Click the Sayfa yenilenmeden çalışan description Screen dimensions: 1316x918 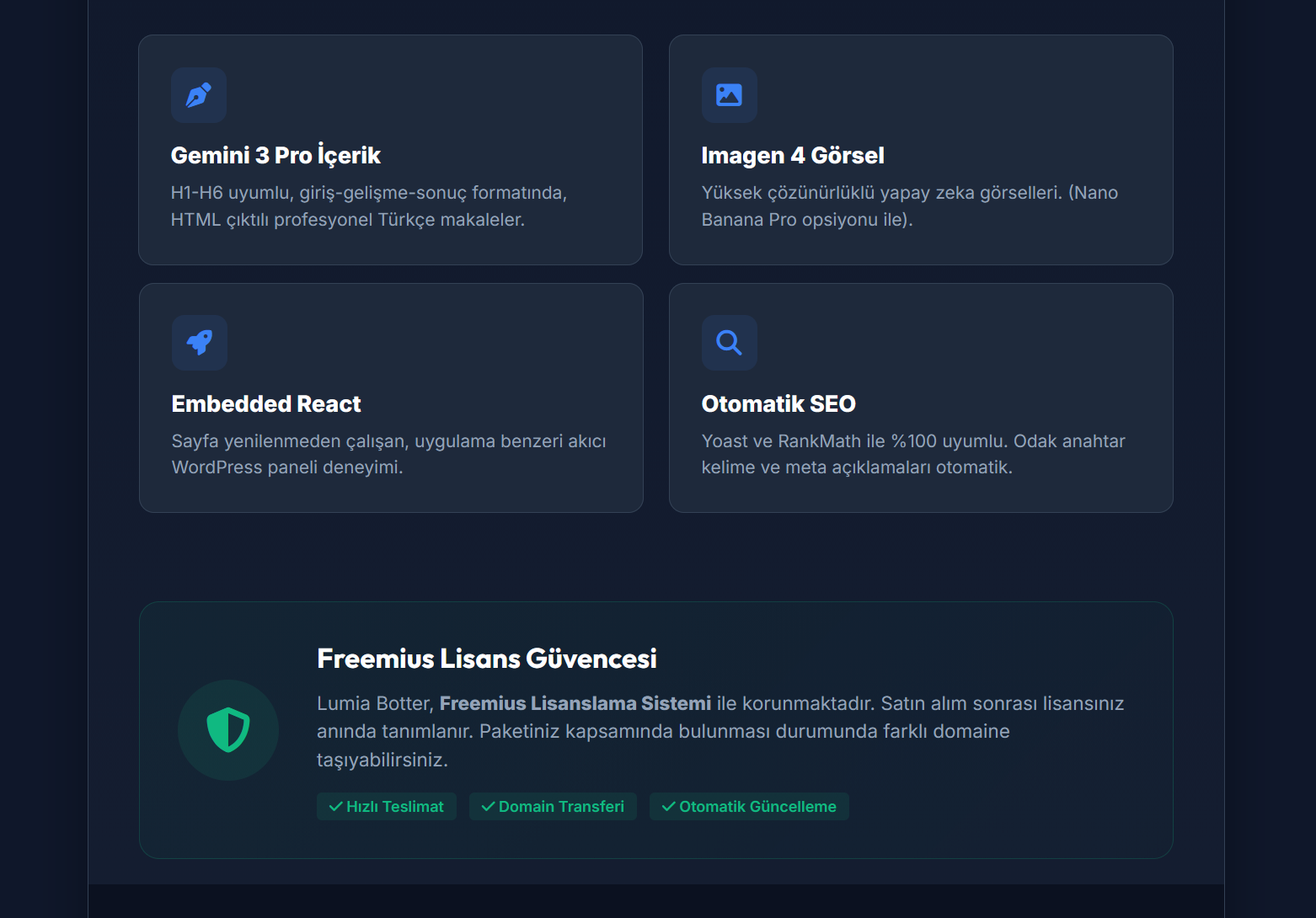tap(389, 454)
